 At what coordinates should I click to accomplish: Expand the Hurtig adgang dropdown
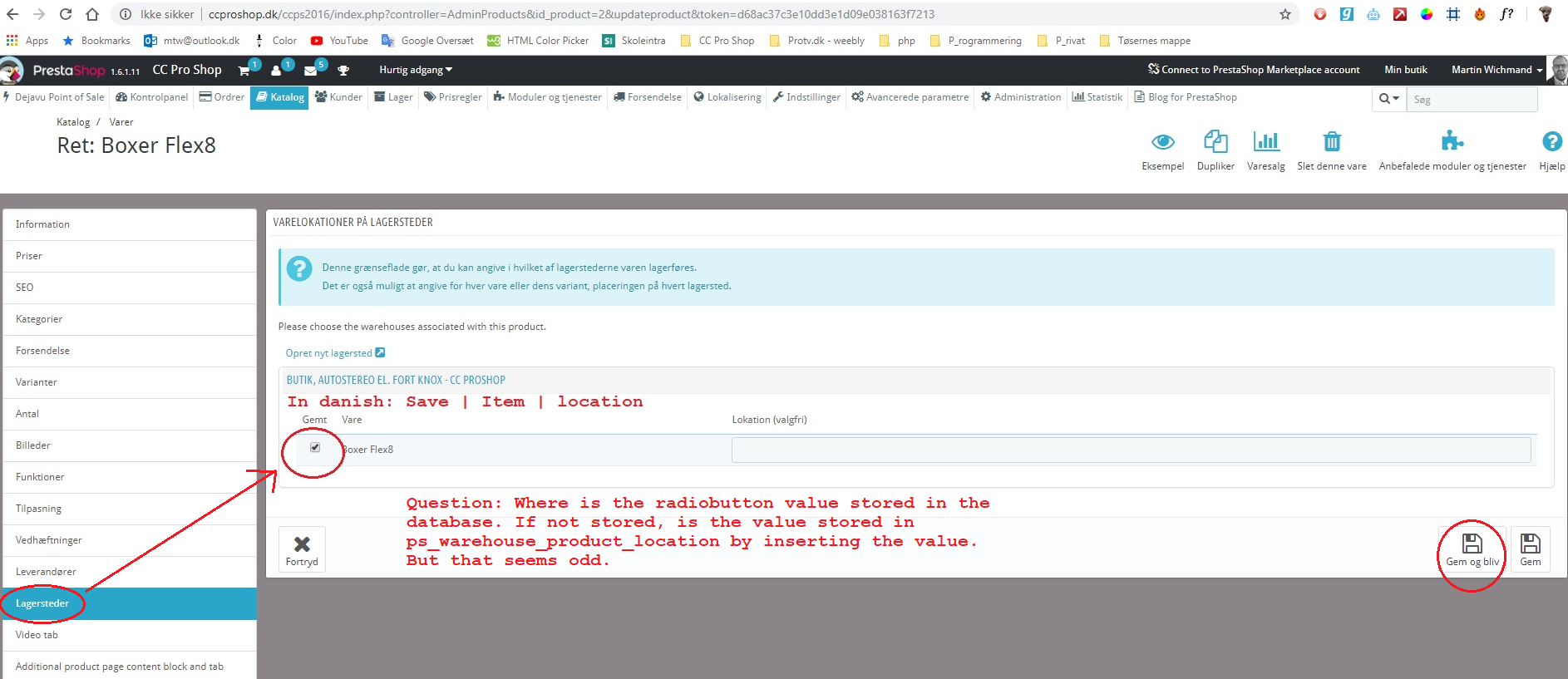pyautogui.click(x=416, y=70)
